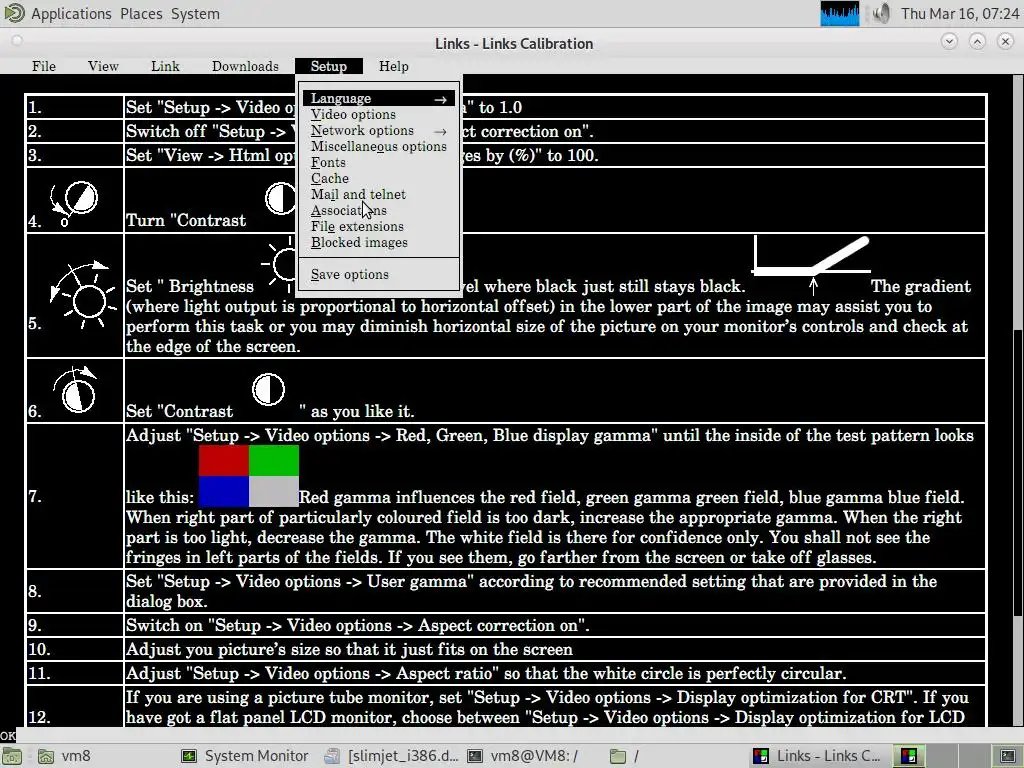Viewport: 1024px width, 768px height.
Task: Click the green field of test pattern
Action: coord(274,460)
